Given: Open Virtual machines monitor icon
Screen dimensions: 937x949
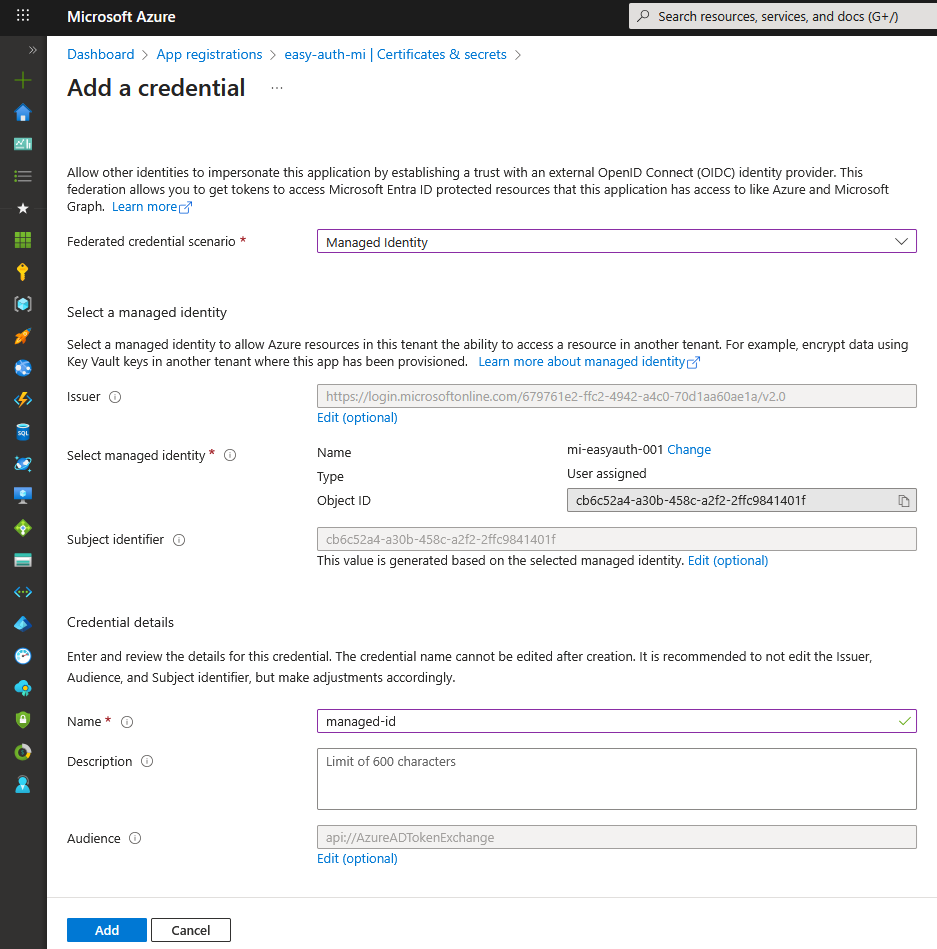Looking at the screenshot, I should pyautogui.click(x=23, y=496).
